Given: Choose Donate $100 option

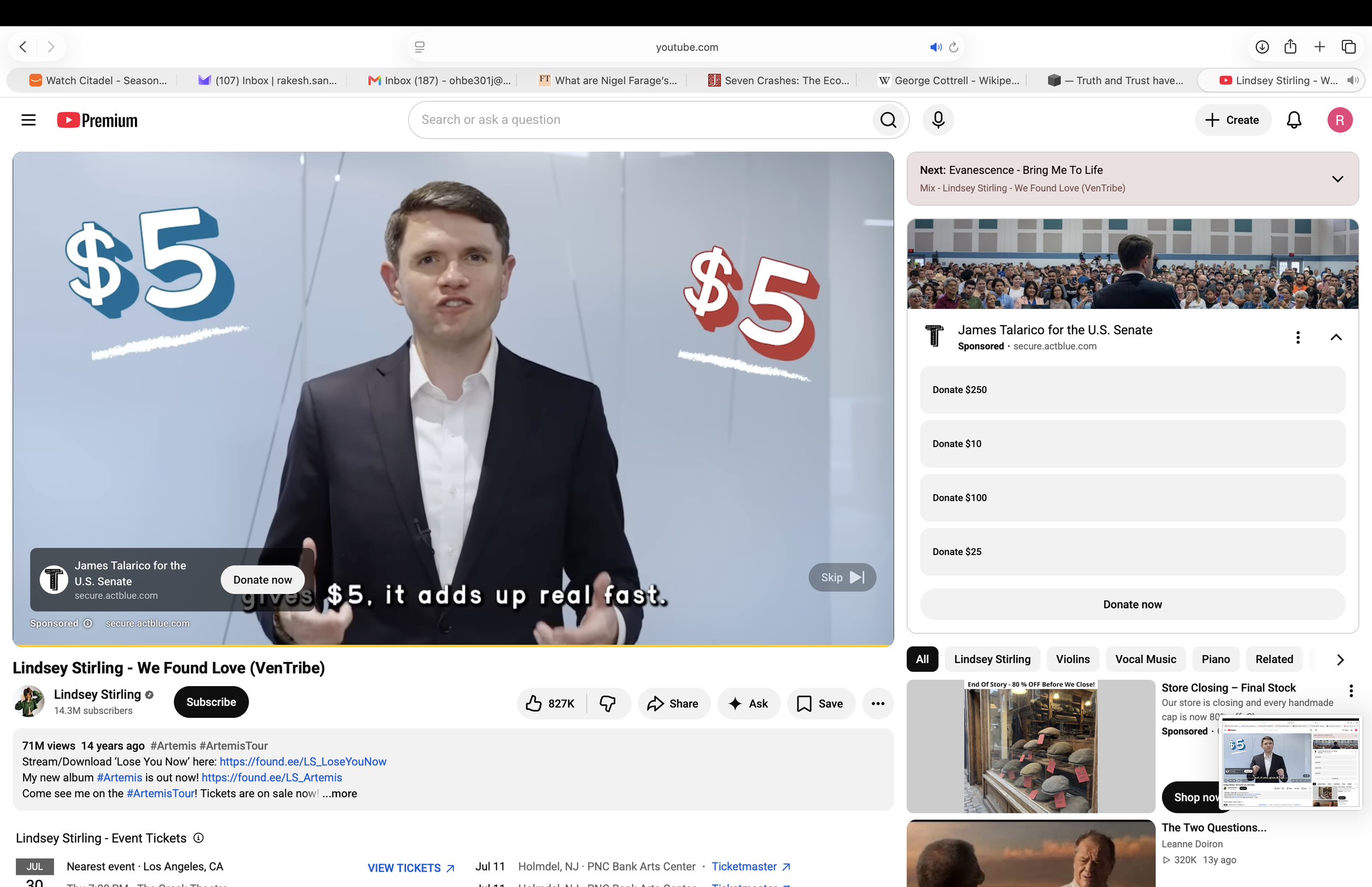Looking at the screenshot, I should [x=1133, y=498].
